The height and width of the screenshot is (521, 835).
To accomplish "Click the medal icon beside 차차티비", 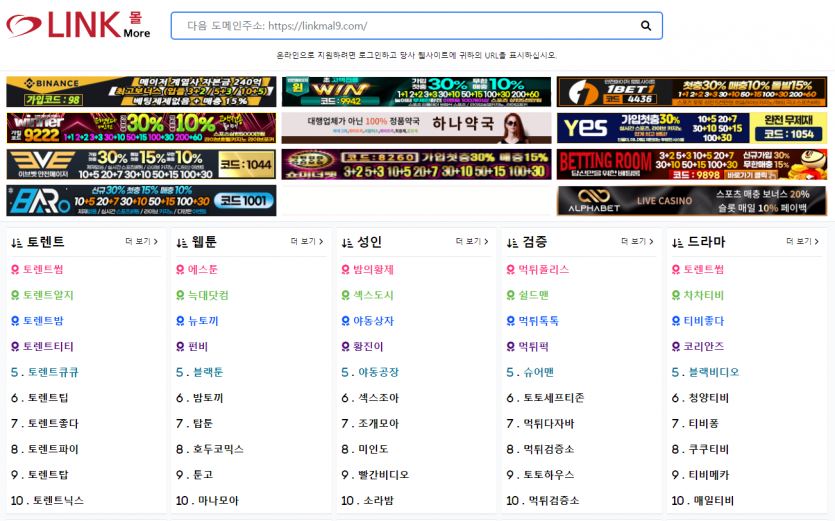I will point(675,295).
